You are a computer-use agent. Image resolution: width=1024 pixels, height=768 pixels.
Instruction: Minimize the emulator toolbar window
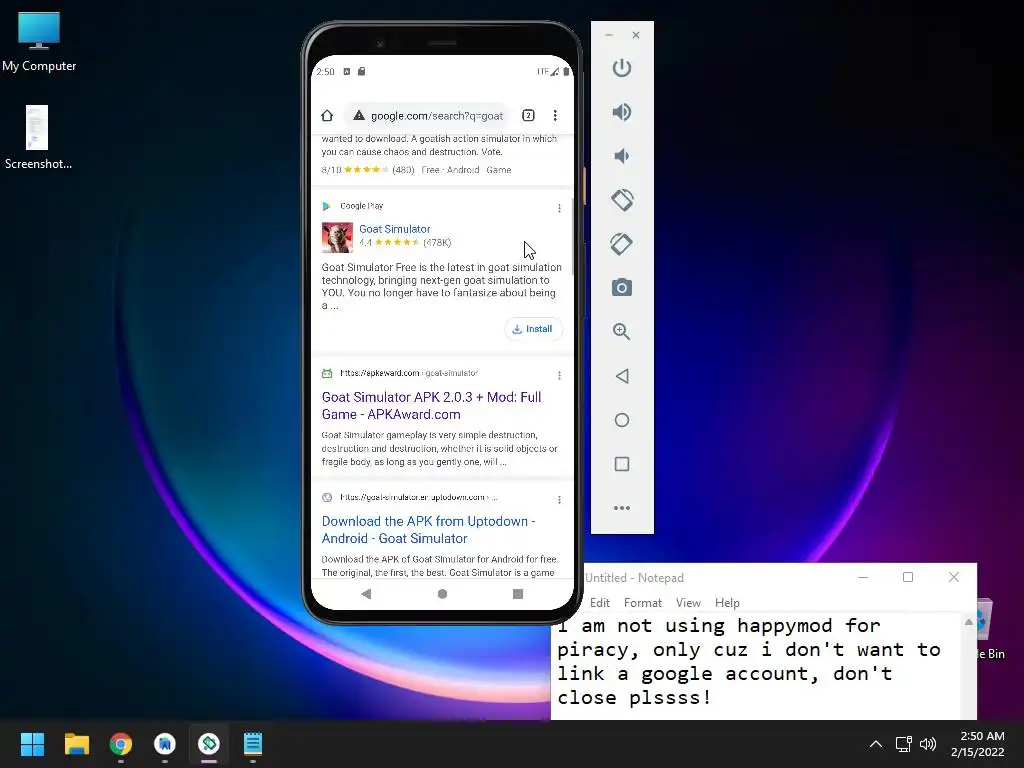609,35
